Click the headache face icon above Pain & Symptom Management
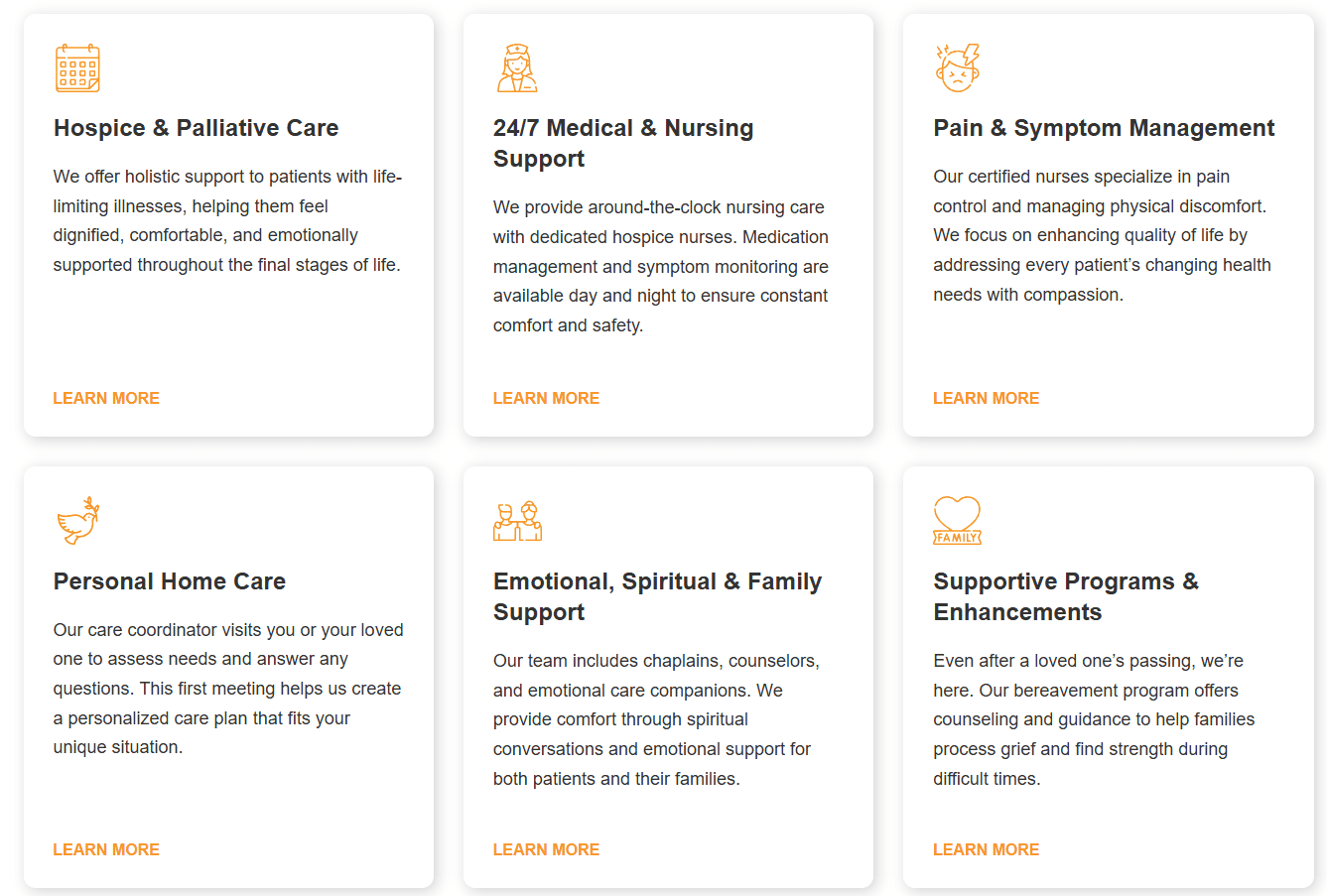The height and width of the screenshot is (896, 1327). coord(958,68)
